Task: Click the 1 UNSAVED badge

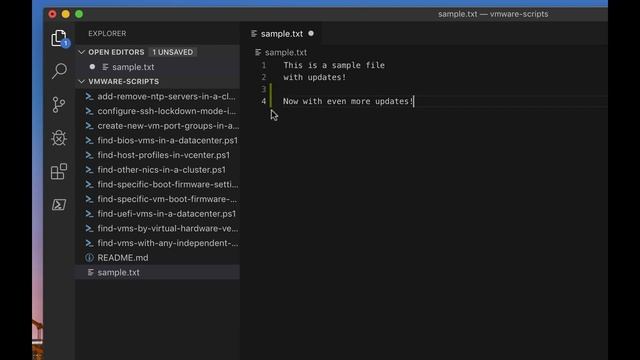Action: pos(173,52)
